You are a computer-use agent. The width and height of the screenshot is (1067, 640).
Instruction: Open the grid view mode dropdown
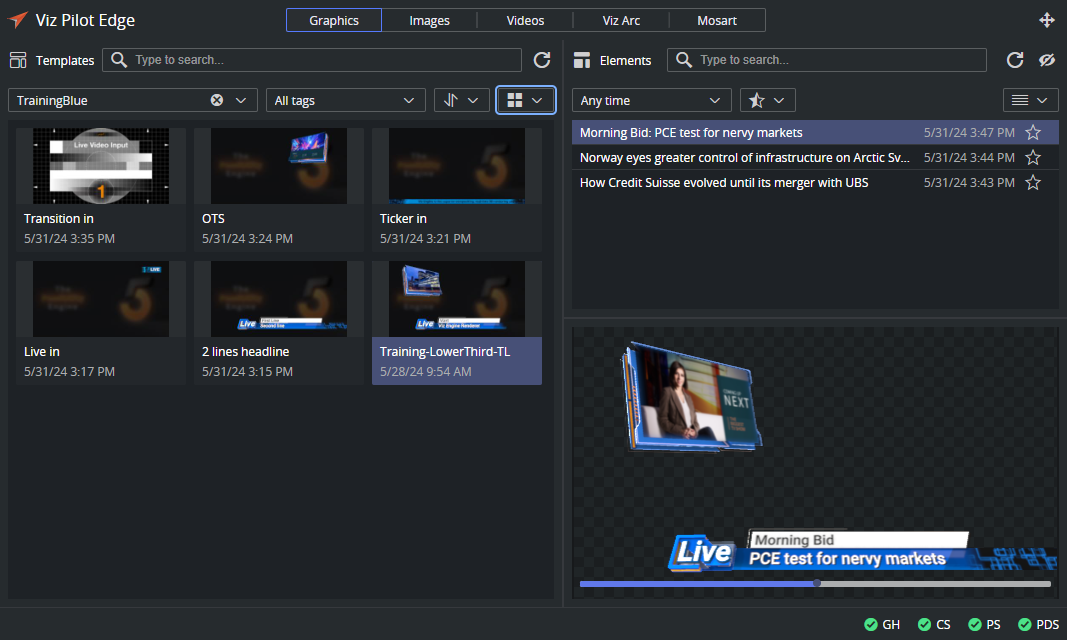coord(526,100)
